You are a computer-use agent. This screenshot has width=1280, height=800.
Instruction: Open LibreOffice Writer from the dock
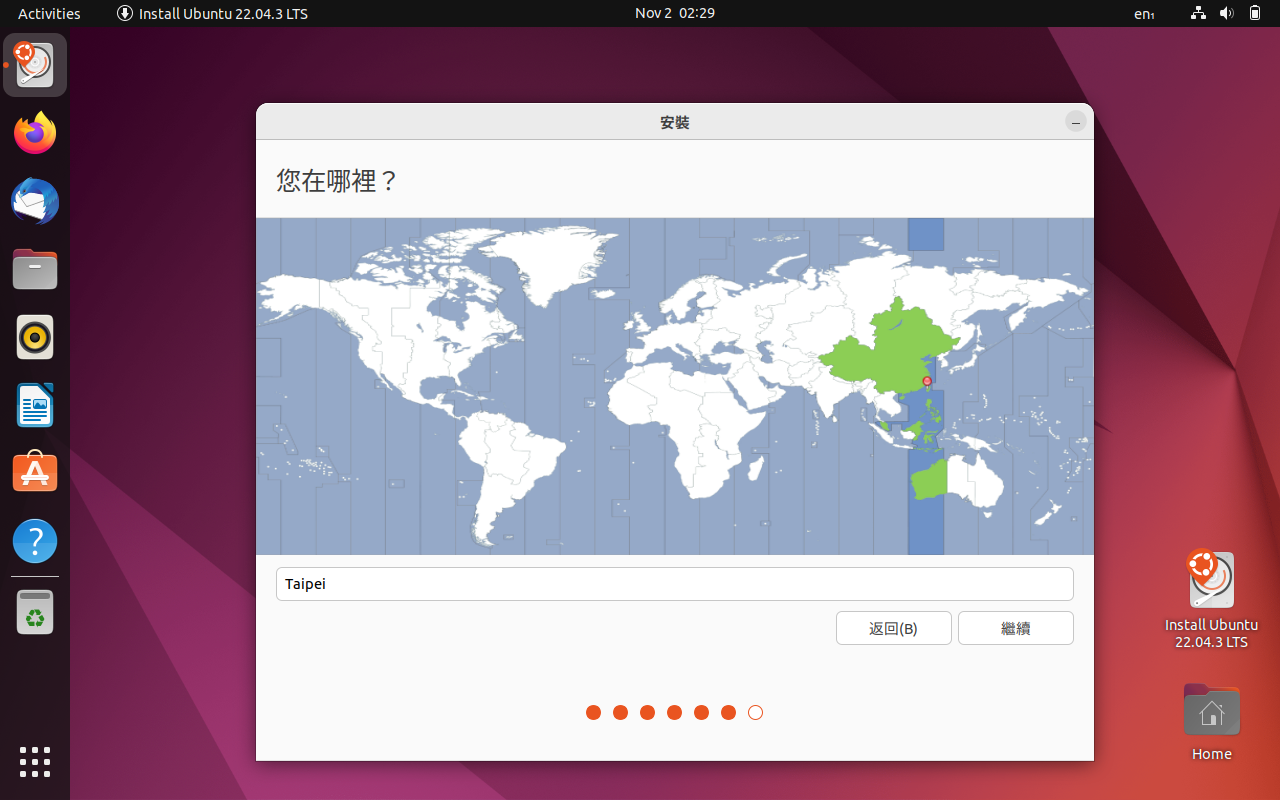pyautogui.click(x=35, y=405)
